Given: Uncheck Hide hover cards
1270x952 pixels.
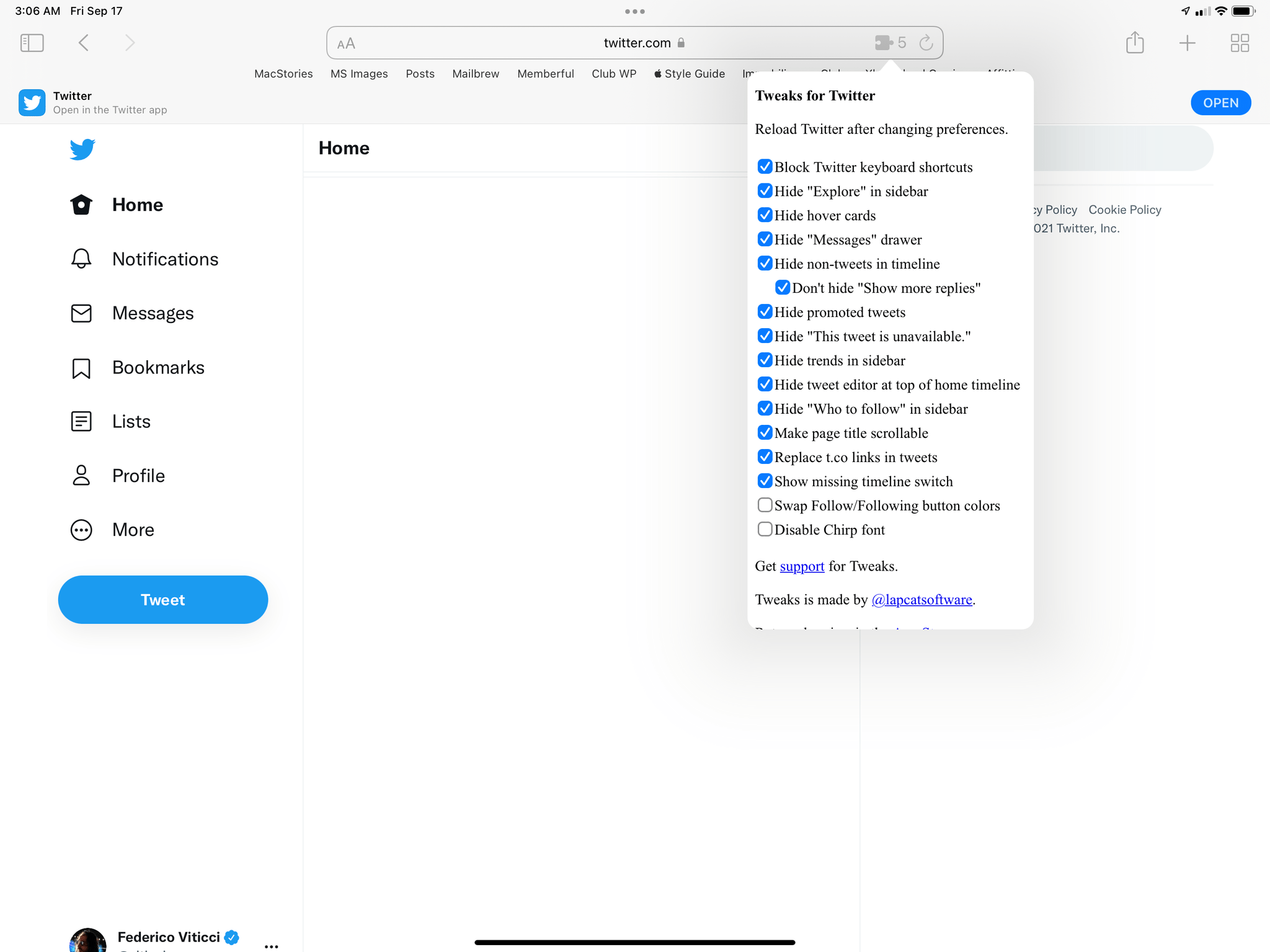Looking at the screenshot, I should tap(765, 215).
